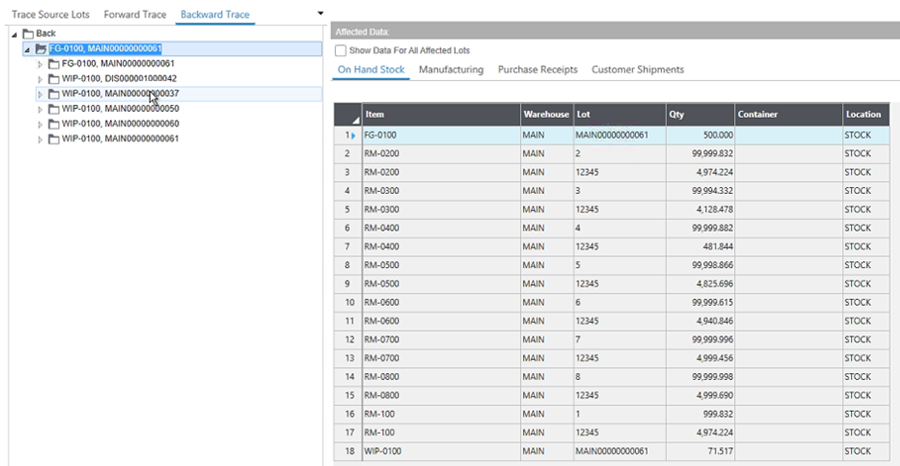The width and height of the screenshot is (900, 466).
Task: Click the Warehouse column header
Action: 546,115
